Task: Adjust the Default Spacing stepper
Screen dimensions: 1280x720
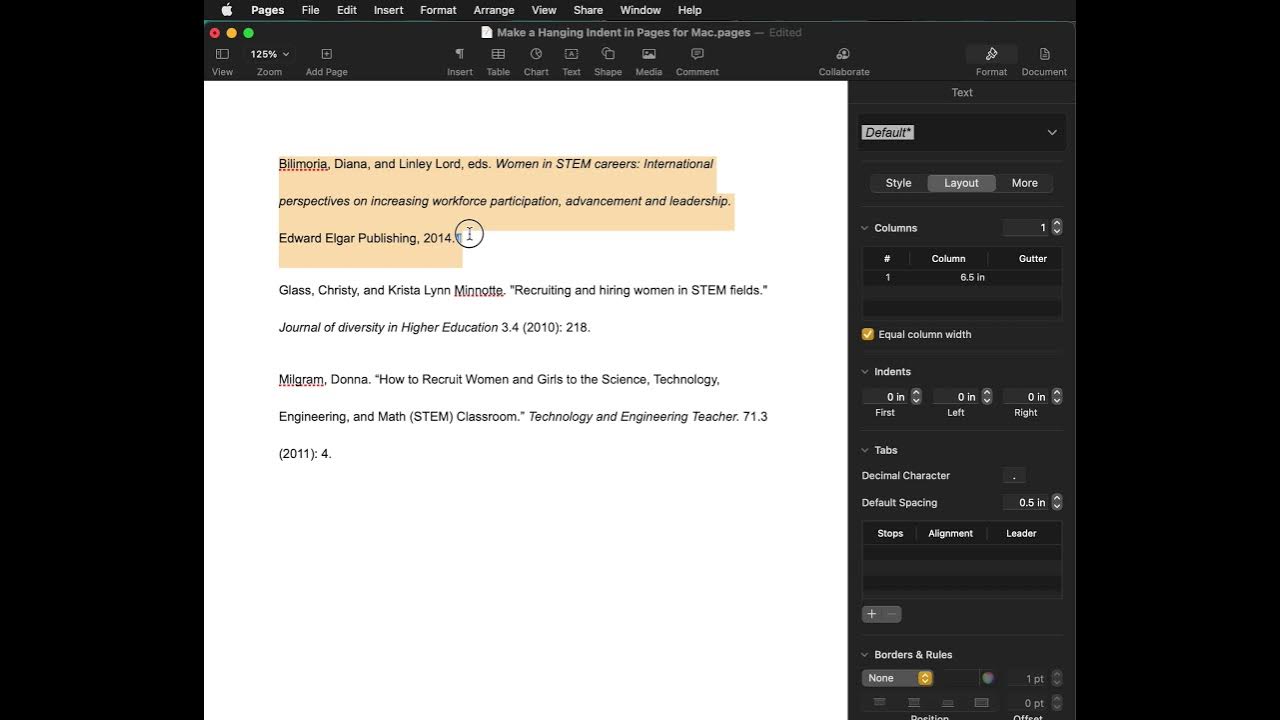Action: pyautogui.click(x=1057, y=503)
